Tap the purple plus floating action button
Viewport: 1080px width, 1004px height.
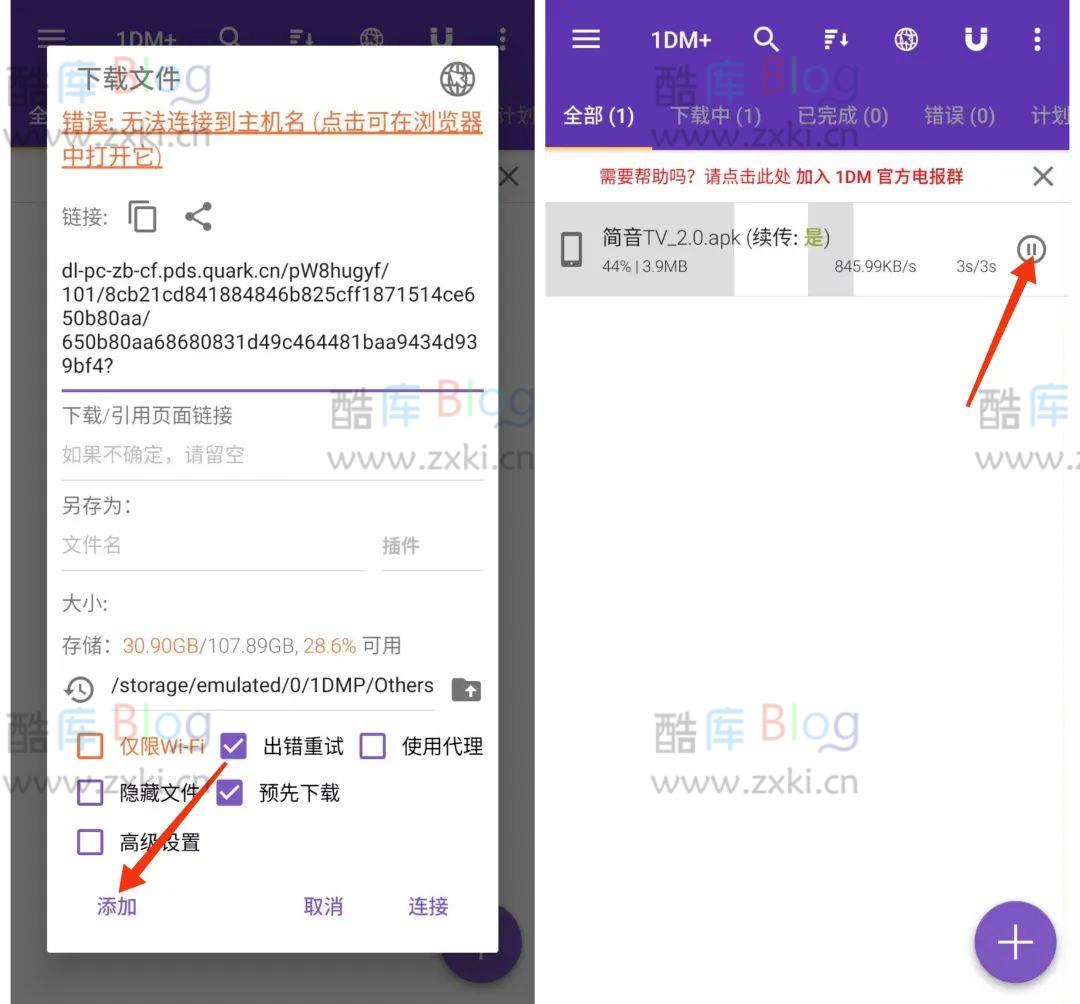(1014, 941)
